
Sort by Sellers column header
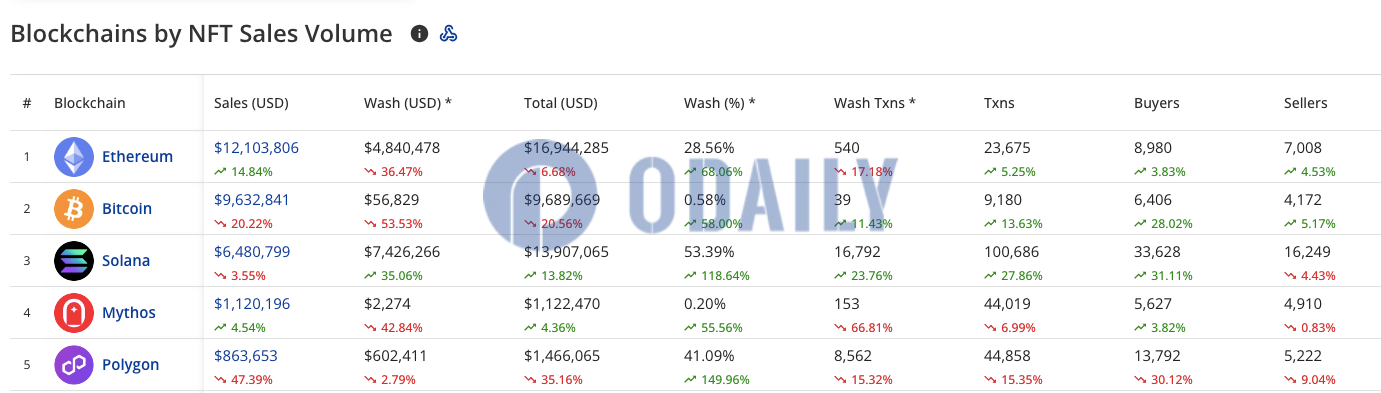1306,103
